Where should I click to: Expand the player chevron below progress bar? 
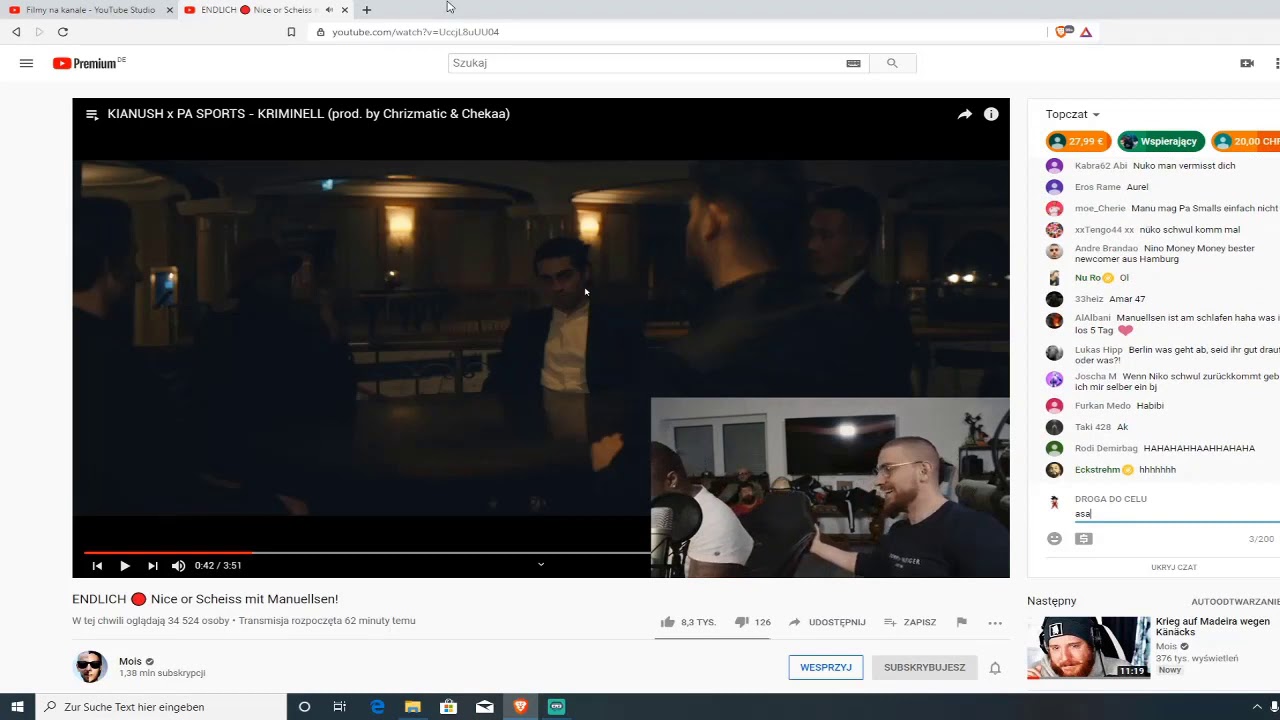coord(541,564)
